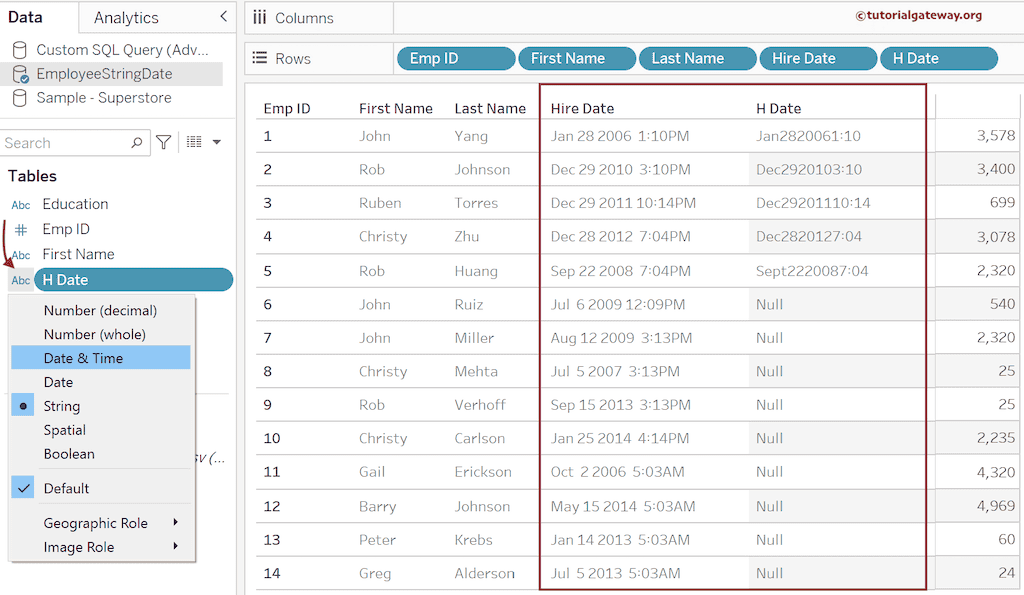Click the Emp ID pill on Rows

pos(455,59)
